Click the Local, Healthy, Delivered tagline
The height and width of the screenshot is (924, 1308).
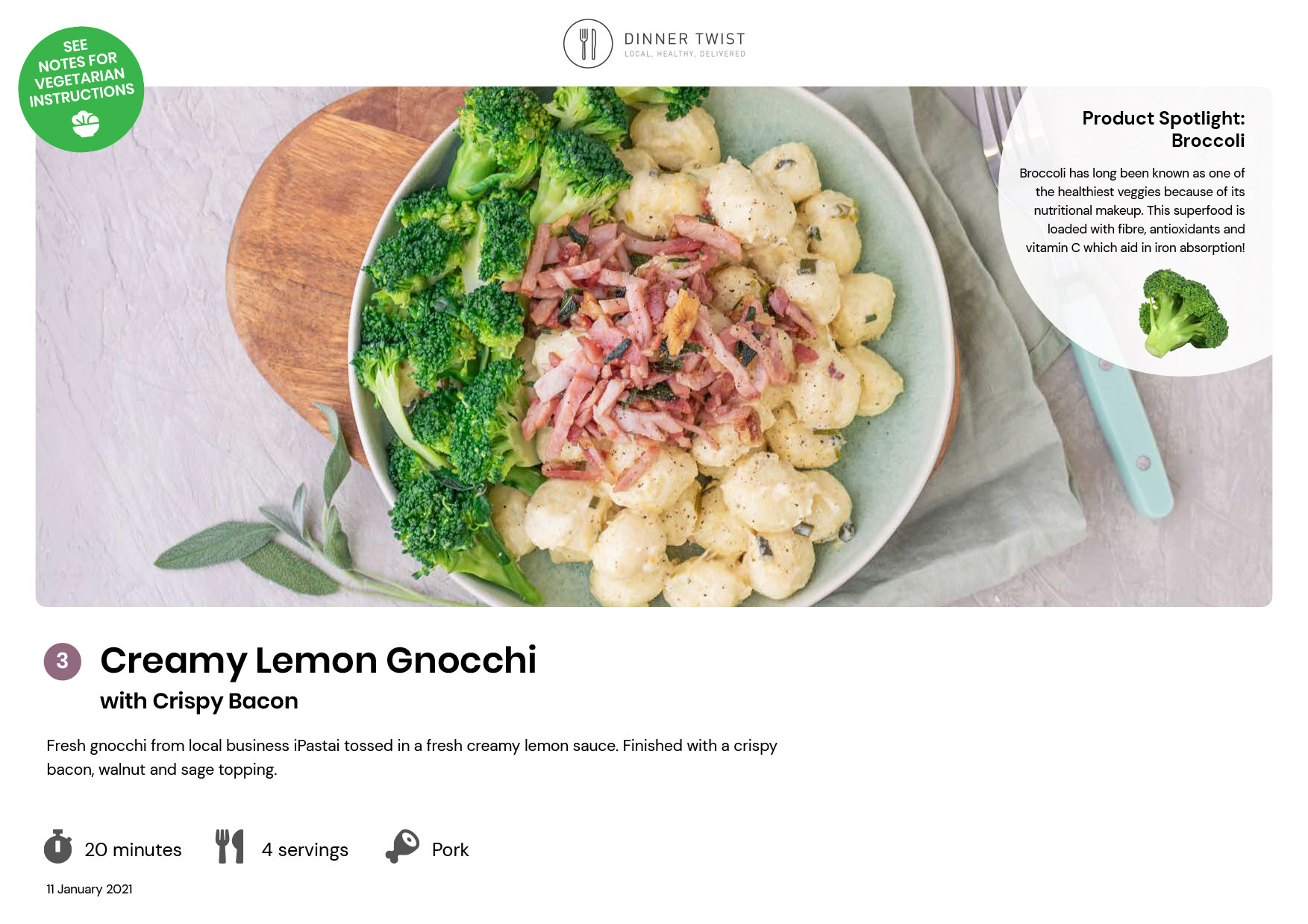click(x=685, y=54)
